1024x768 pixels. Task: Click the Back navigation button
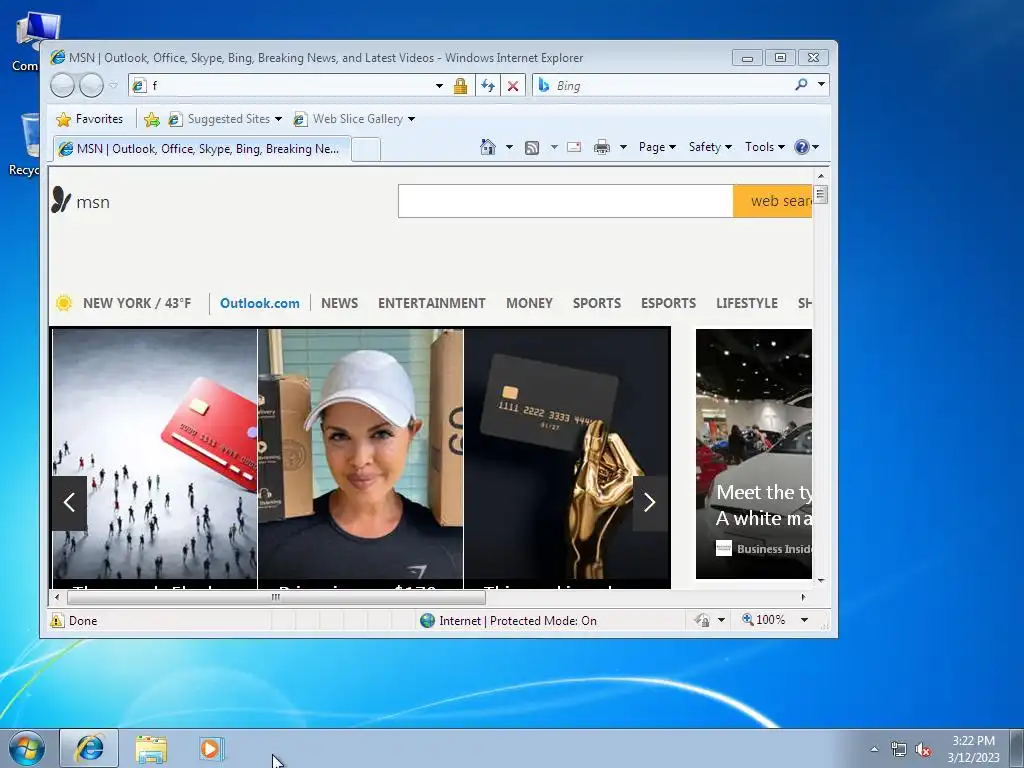(x=62, y=86)
